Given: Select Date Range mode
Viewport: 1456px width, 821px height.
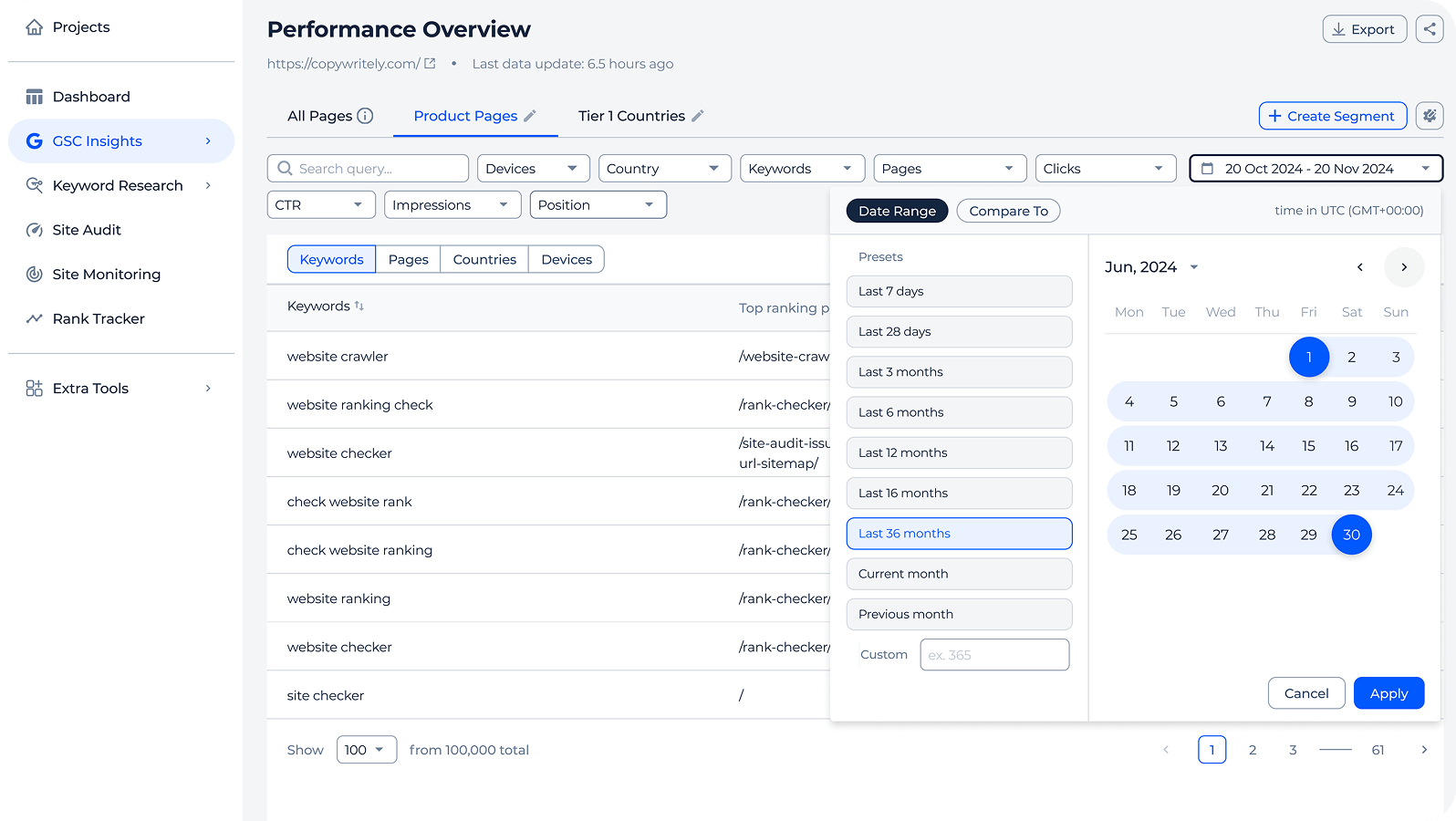Looking at the screenshot, I should 897,211.
